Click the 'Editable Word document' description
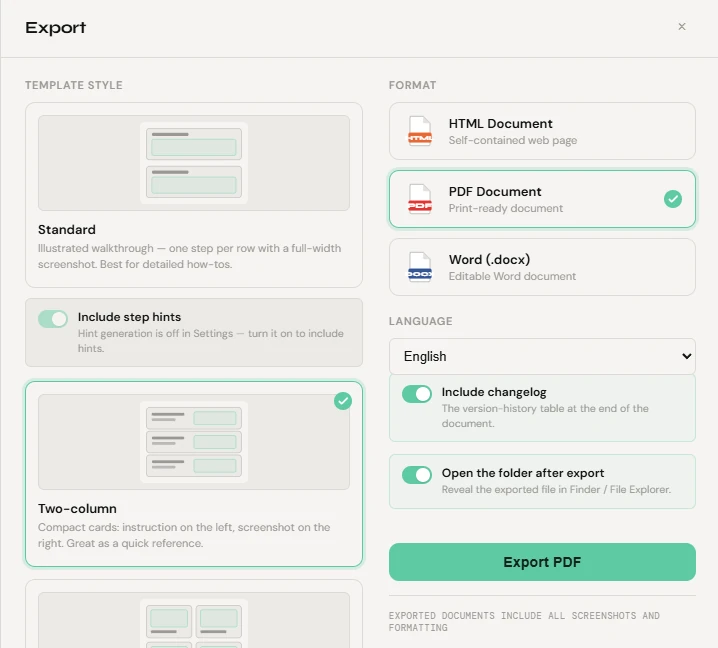 click(512, 276)
